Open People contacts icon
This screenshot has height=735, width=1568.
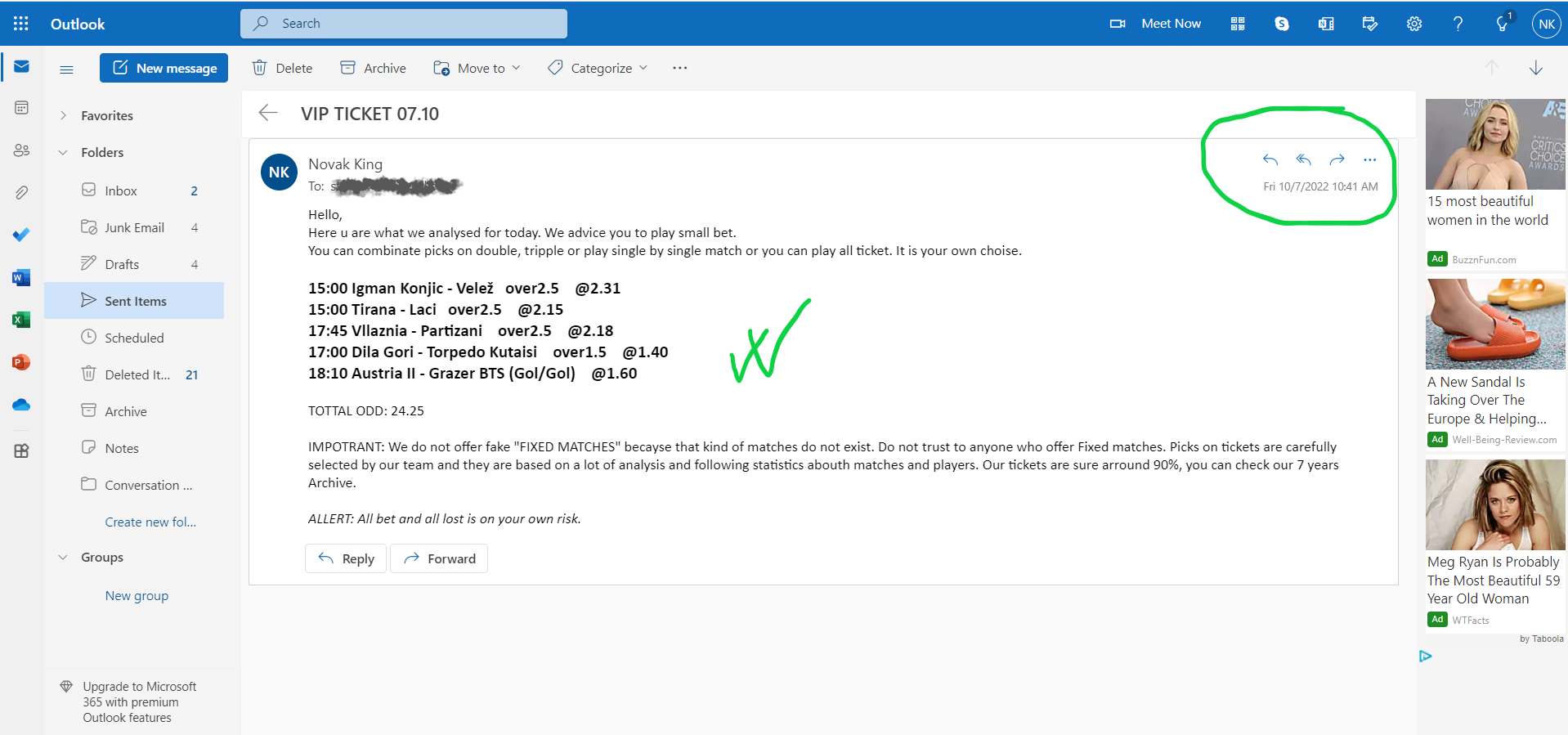point(22,150)
